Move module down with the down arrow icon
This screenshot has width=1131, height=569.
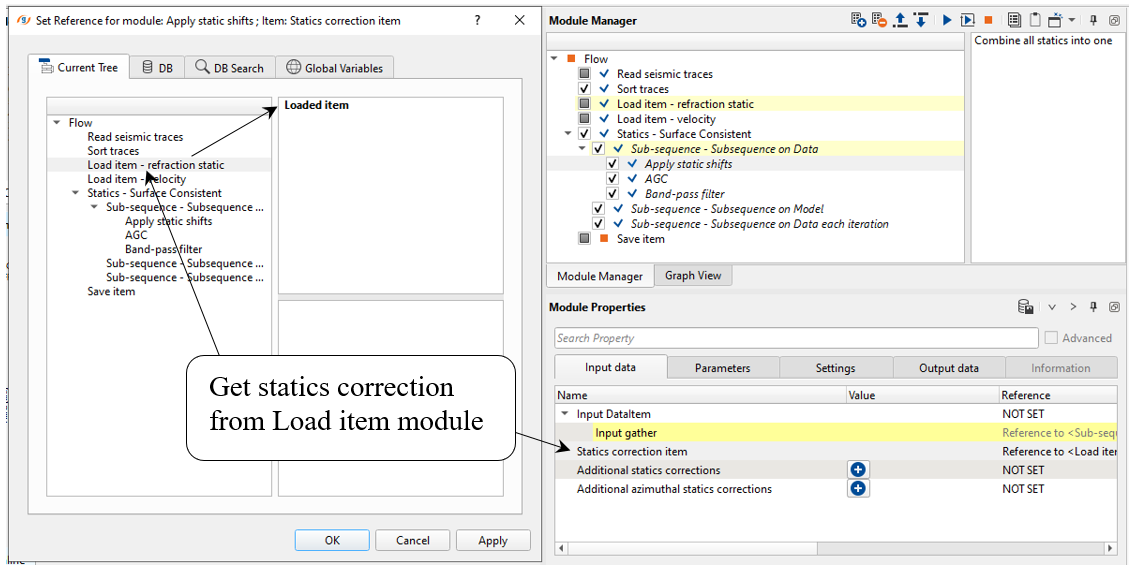[x=919, y=20]
